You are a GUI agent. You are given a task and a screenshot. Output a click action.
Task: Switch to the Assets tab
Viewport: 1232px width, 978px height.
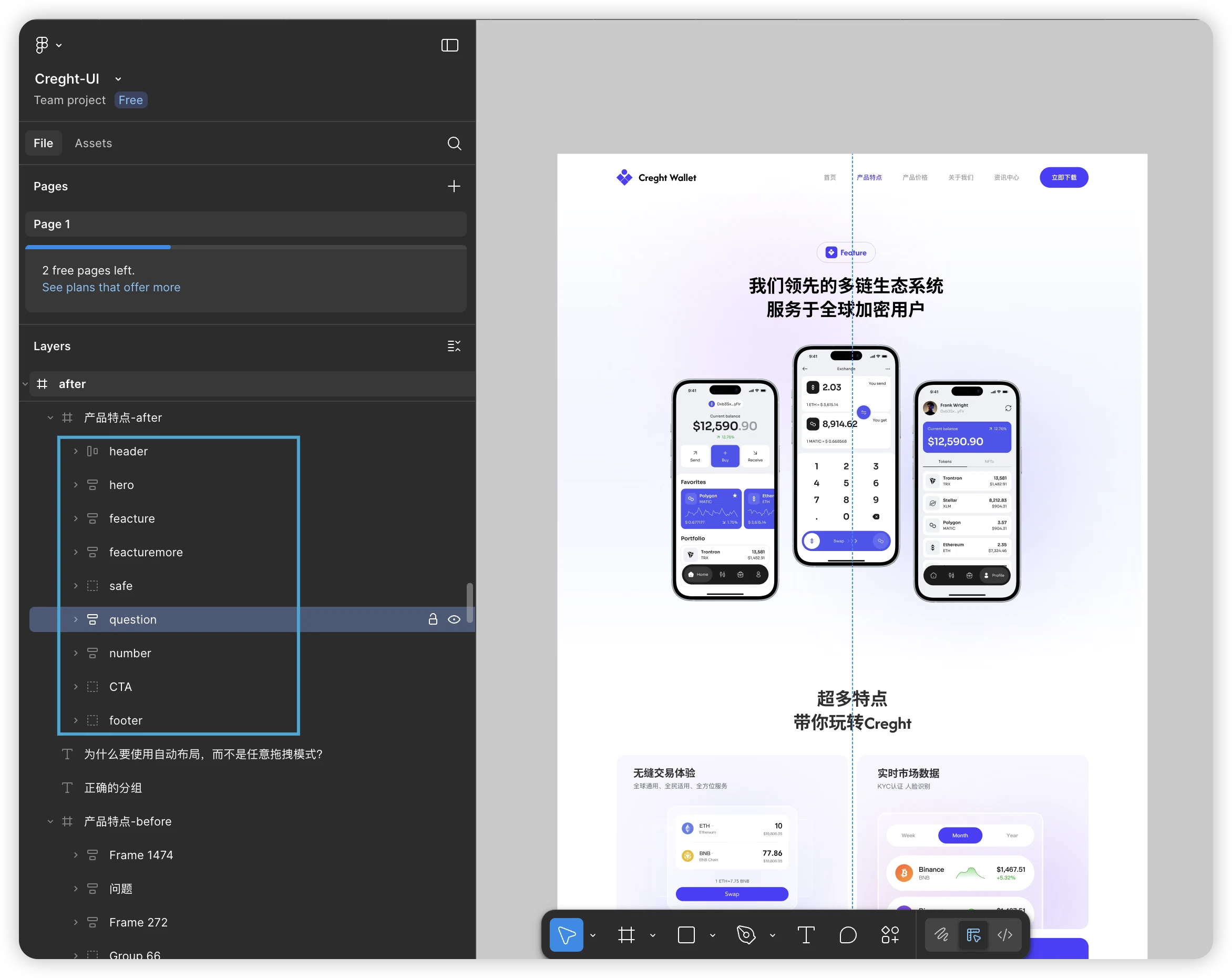93,143
